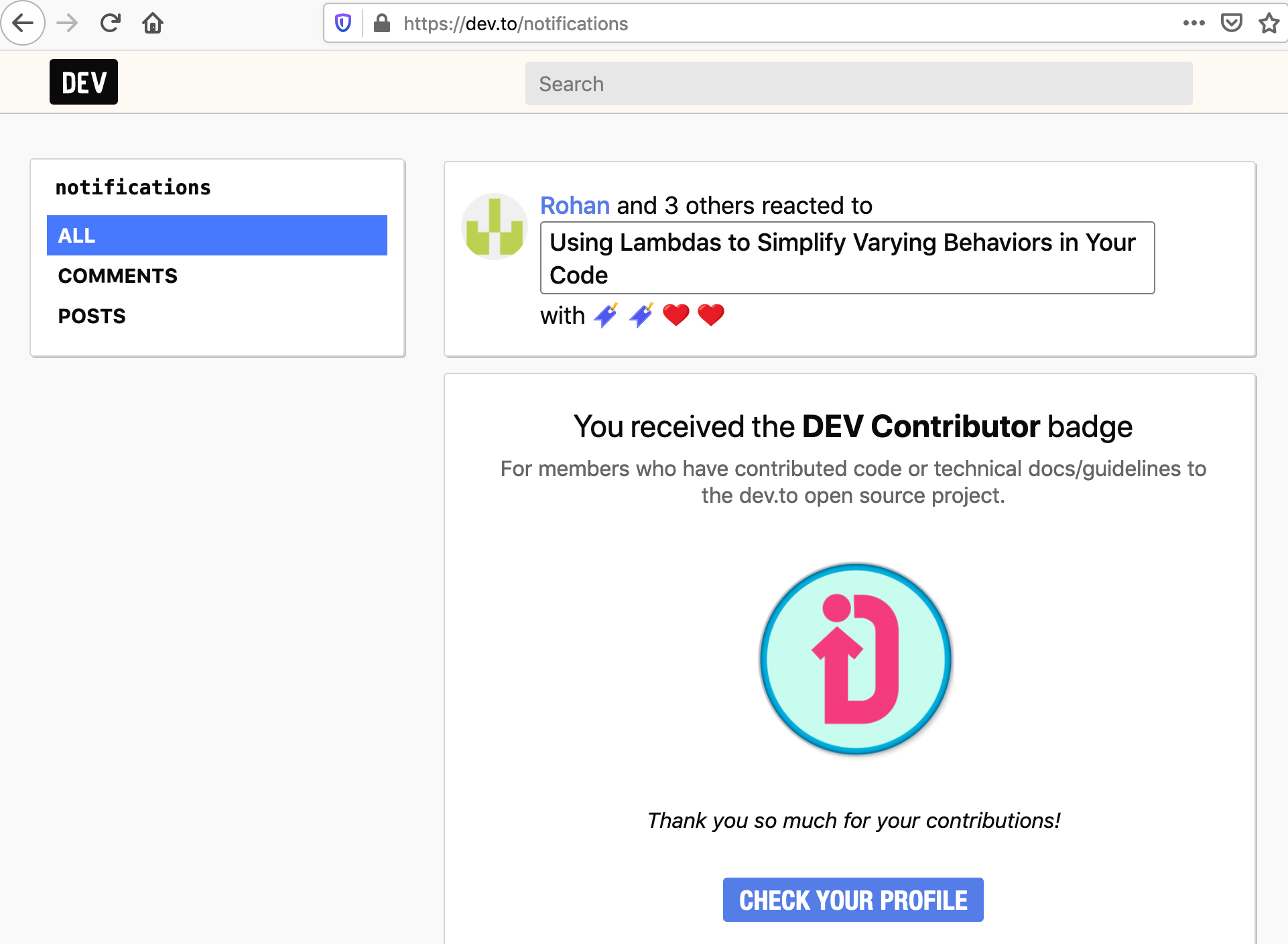Reload the notifications page
The width and height of the screenshot is (1288, 944).
coord(110,23)
